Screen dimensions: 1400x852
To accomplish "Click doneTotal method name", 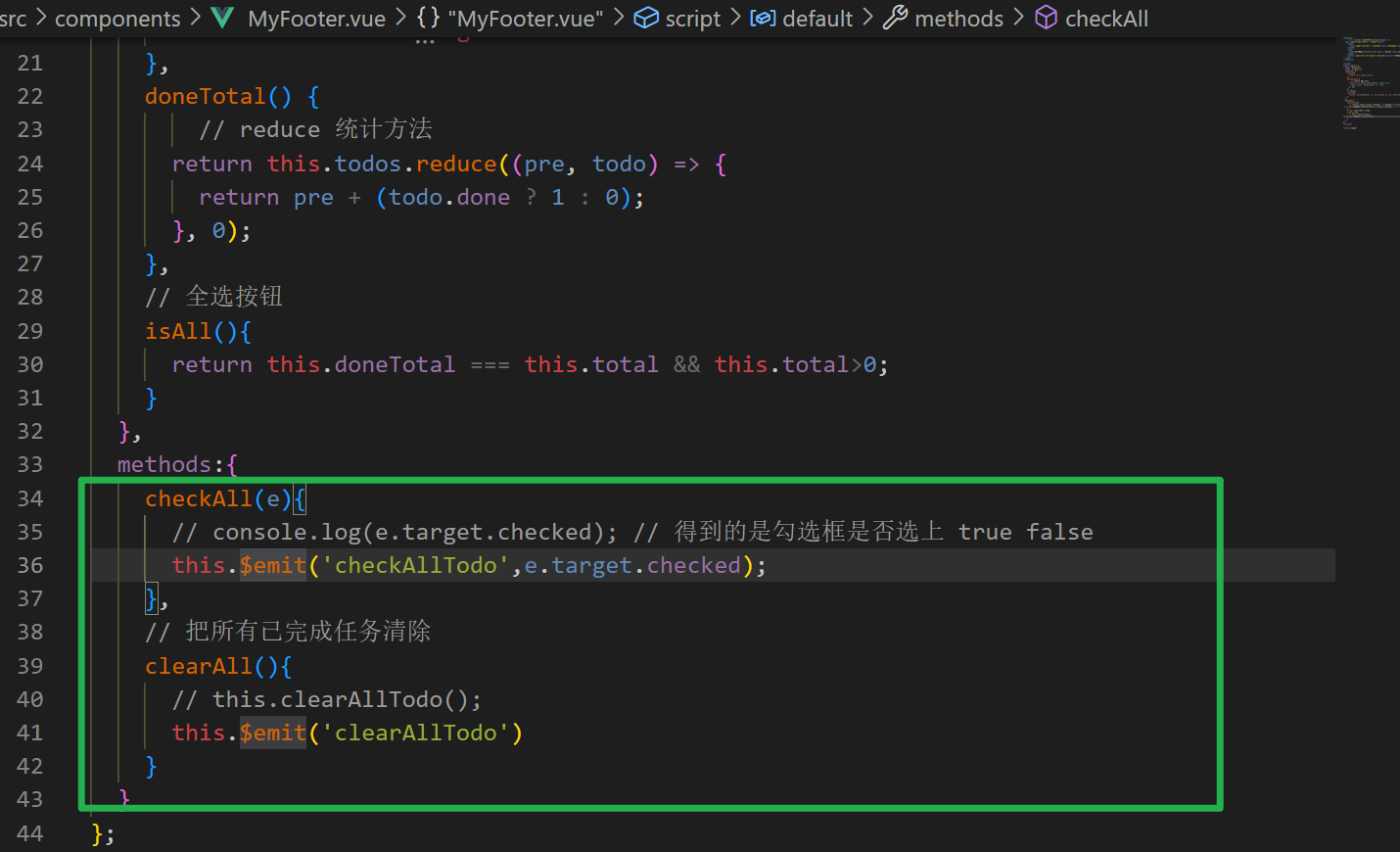I will [x=206, y=96].
